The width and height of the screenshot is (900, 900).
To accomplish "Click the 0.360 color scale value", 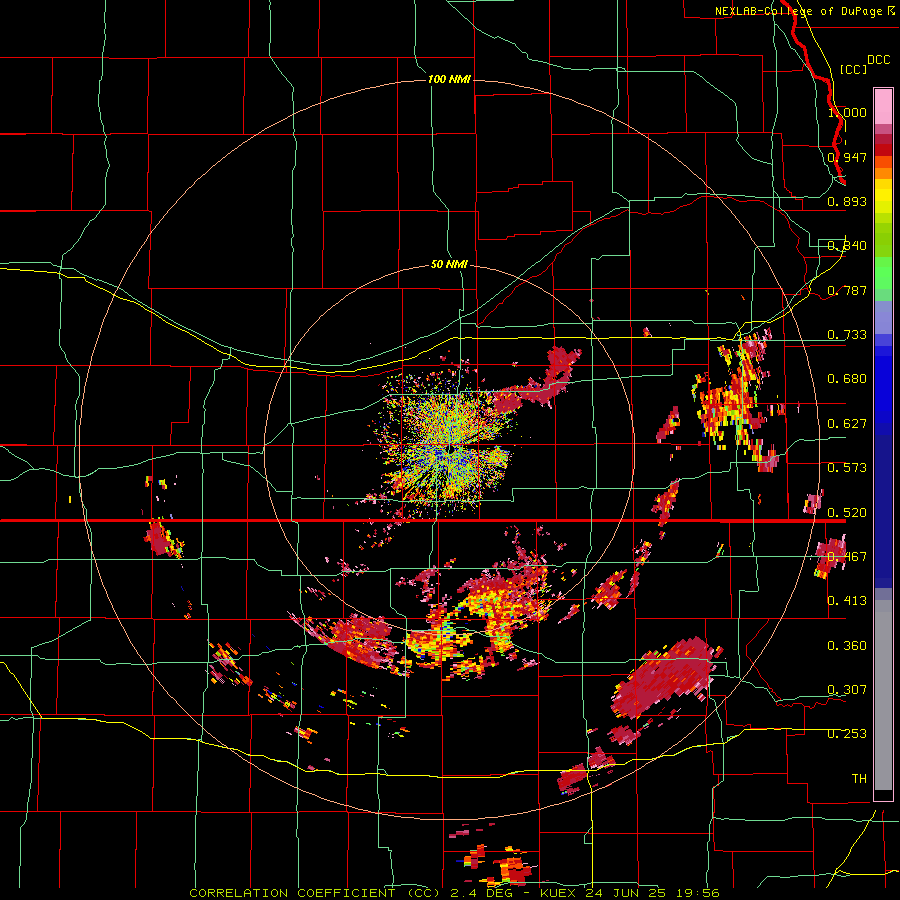I will pyautogui.click(x=847, y=646).
